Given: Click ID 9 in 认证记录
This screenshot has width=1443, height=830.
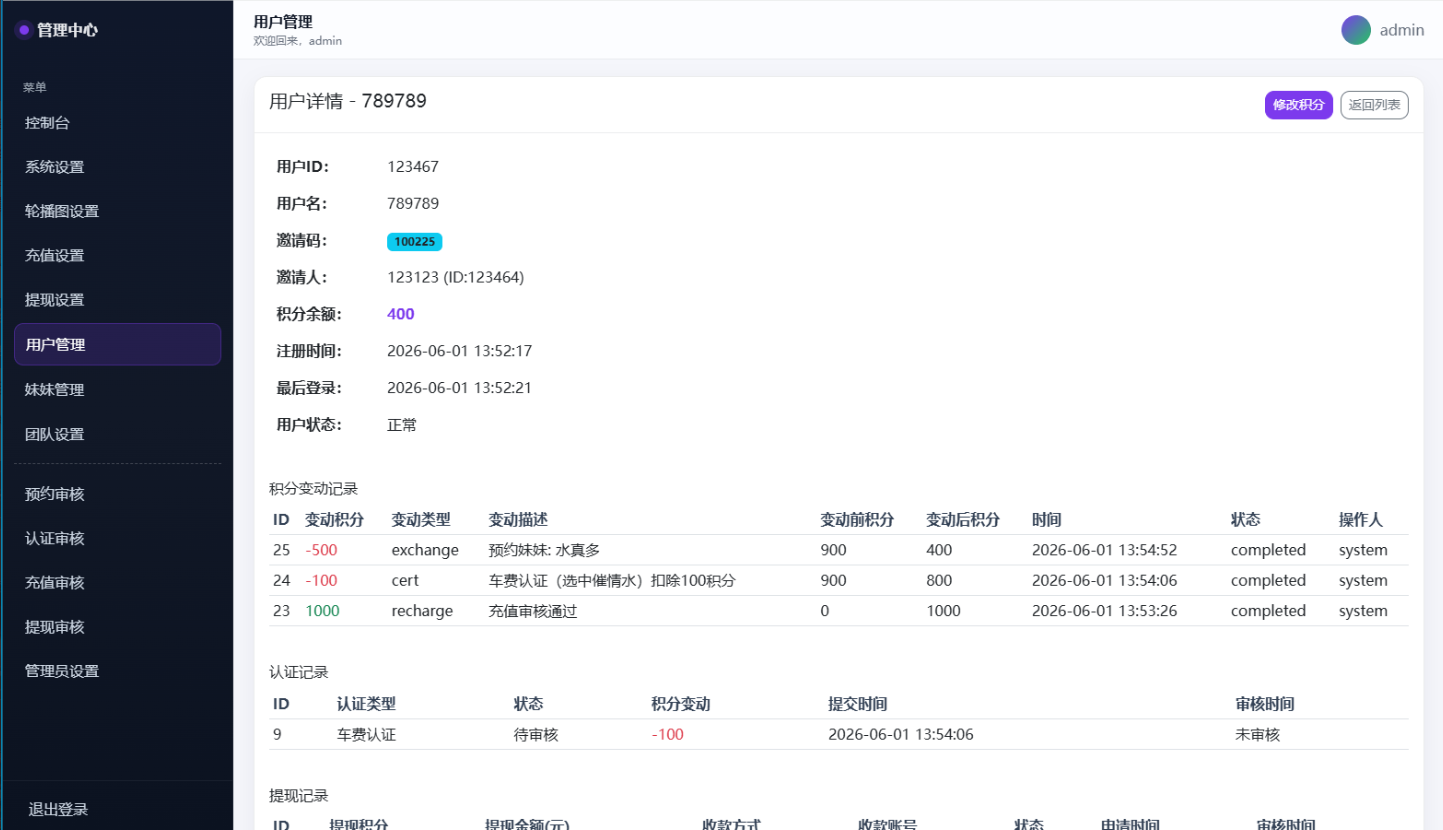Looking at the screenshot, I should click(277, 735).
